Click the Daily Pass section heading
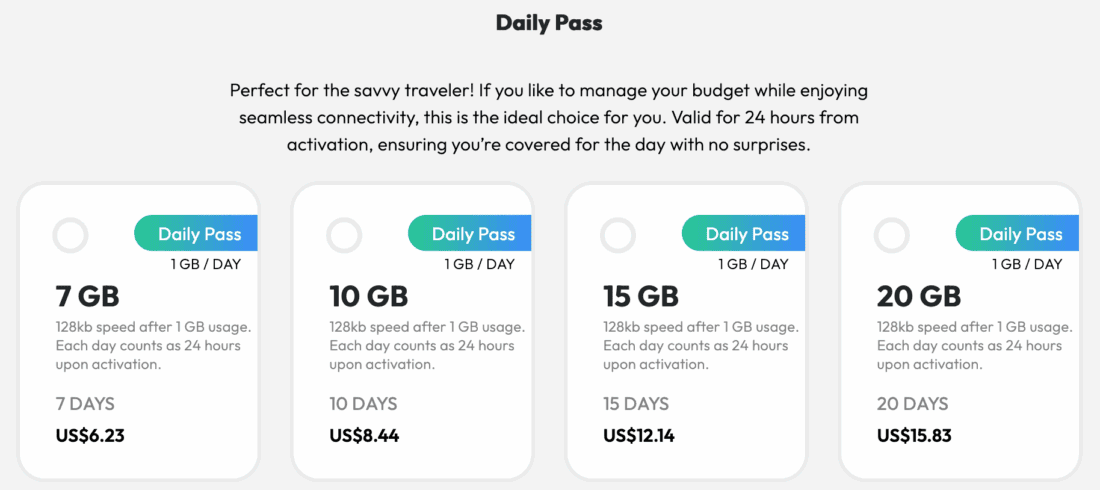This screenshot has width=1100, height=490. [549, 22]
